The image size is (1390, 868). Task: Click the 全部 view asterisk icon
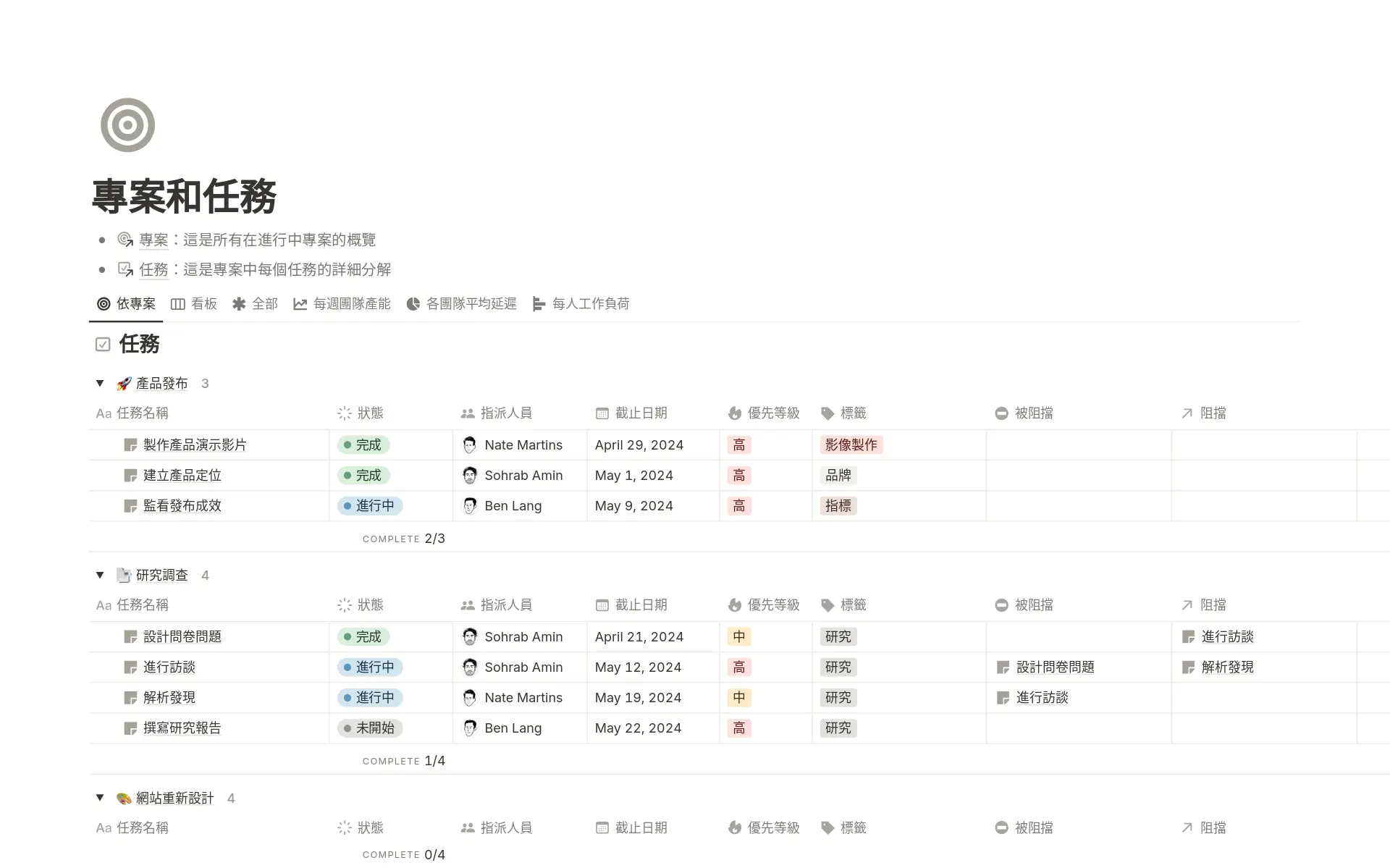tap(240, 303)
